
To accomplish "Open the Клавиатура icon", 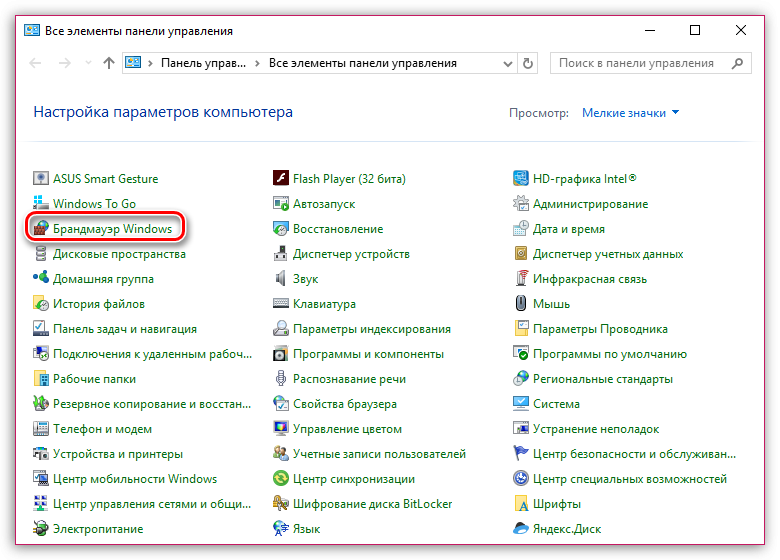I will click(x=281, y=304).
